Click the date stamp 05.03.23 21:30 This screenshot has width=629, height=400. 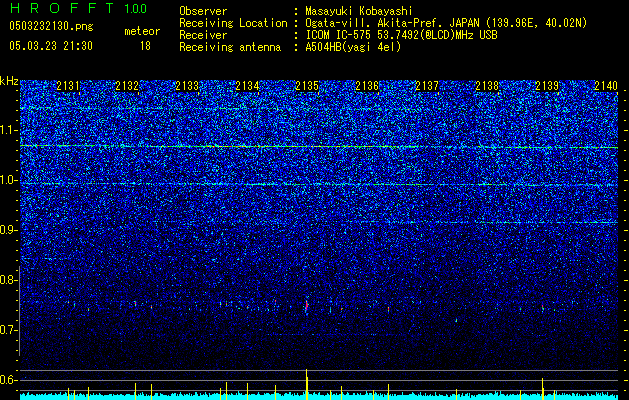pos(51,46)
